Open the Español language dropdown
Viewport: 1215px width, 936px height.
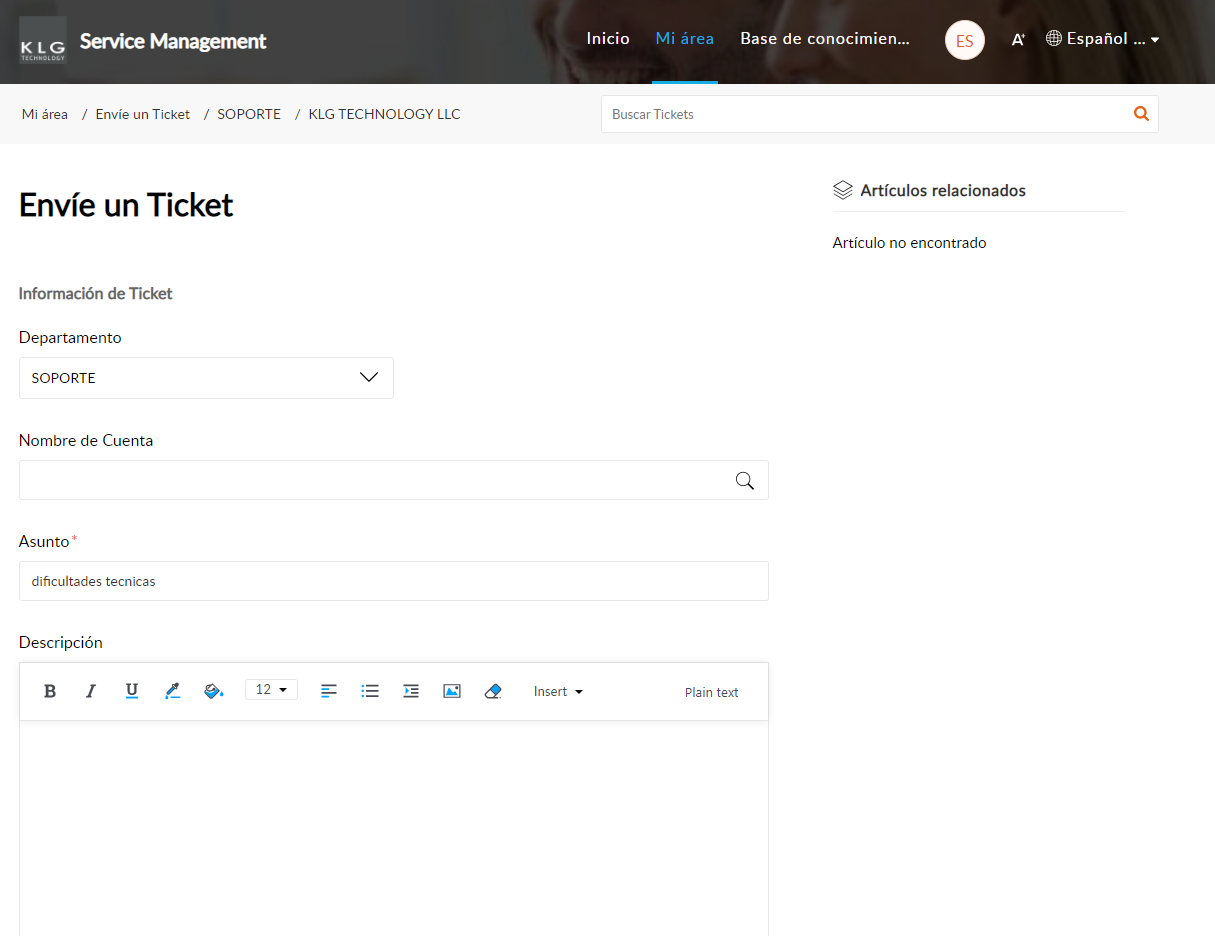pos(1113,39)
